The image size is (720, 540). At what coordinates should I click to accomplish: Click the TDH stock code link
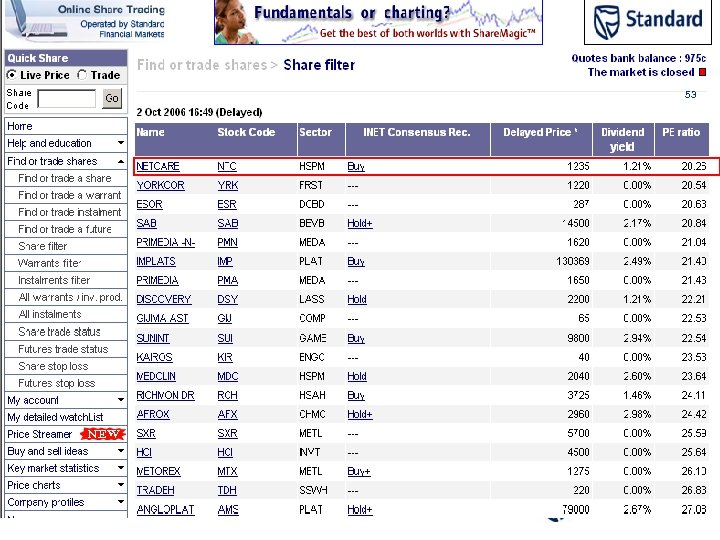pos(227,490)
